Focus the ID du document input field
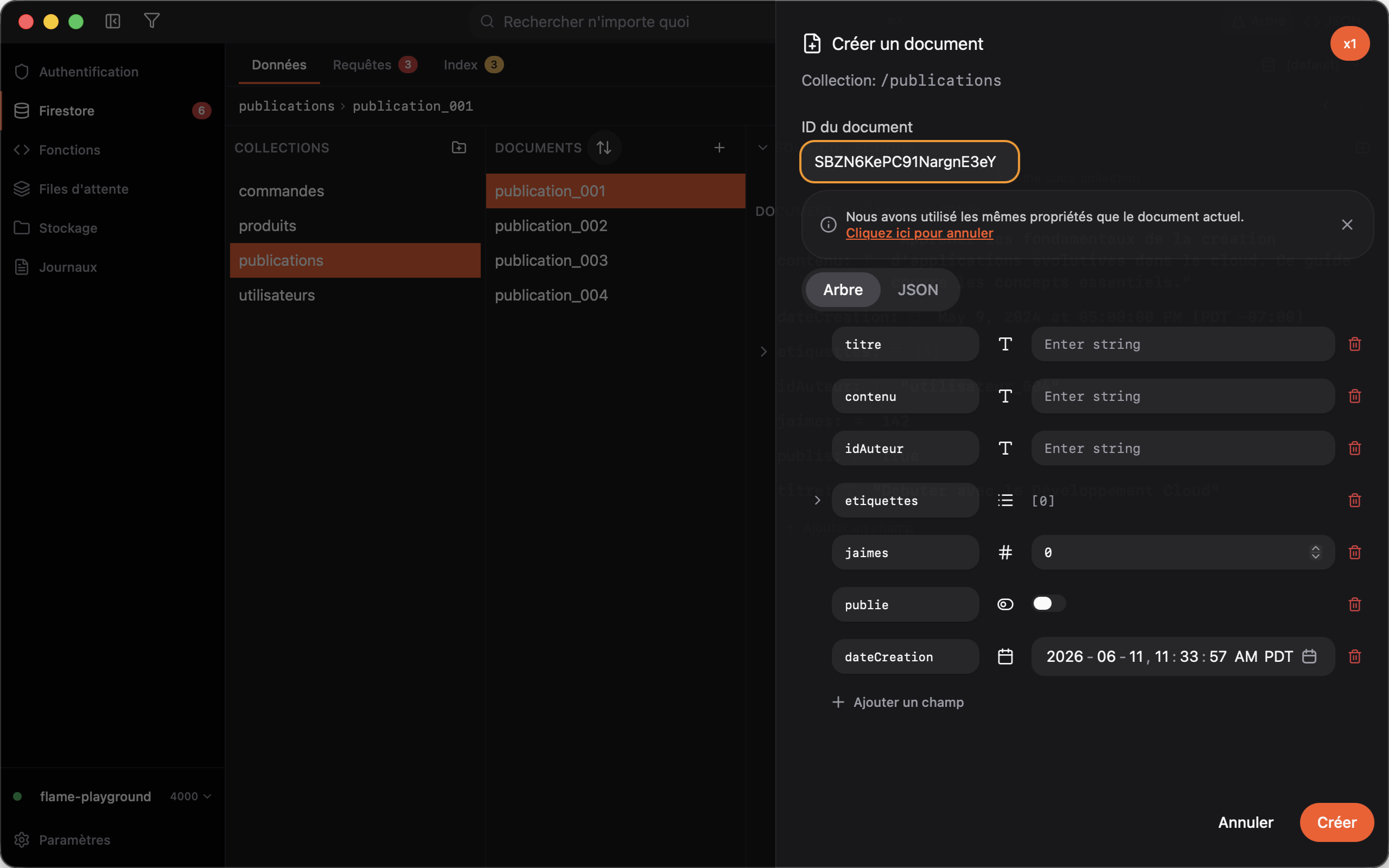This screenshot has height=868, width=1389. (909, 162)
